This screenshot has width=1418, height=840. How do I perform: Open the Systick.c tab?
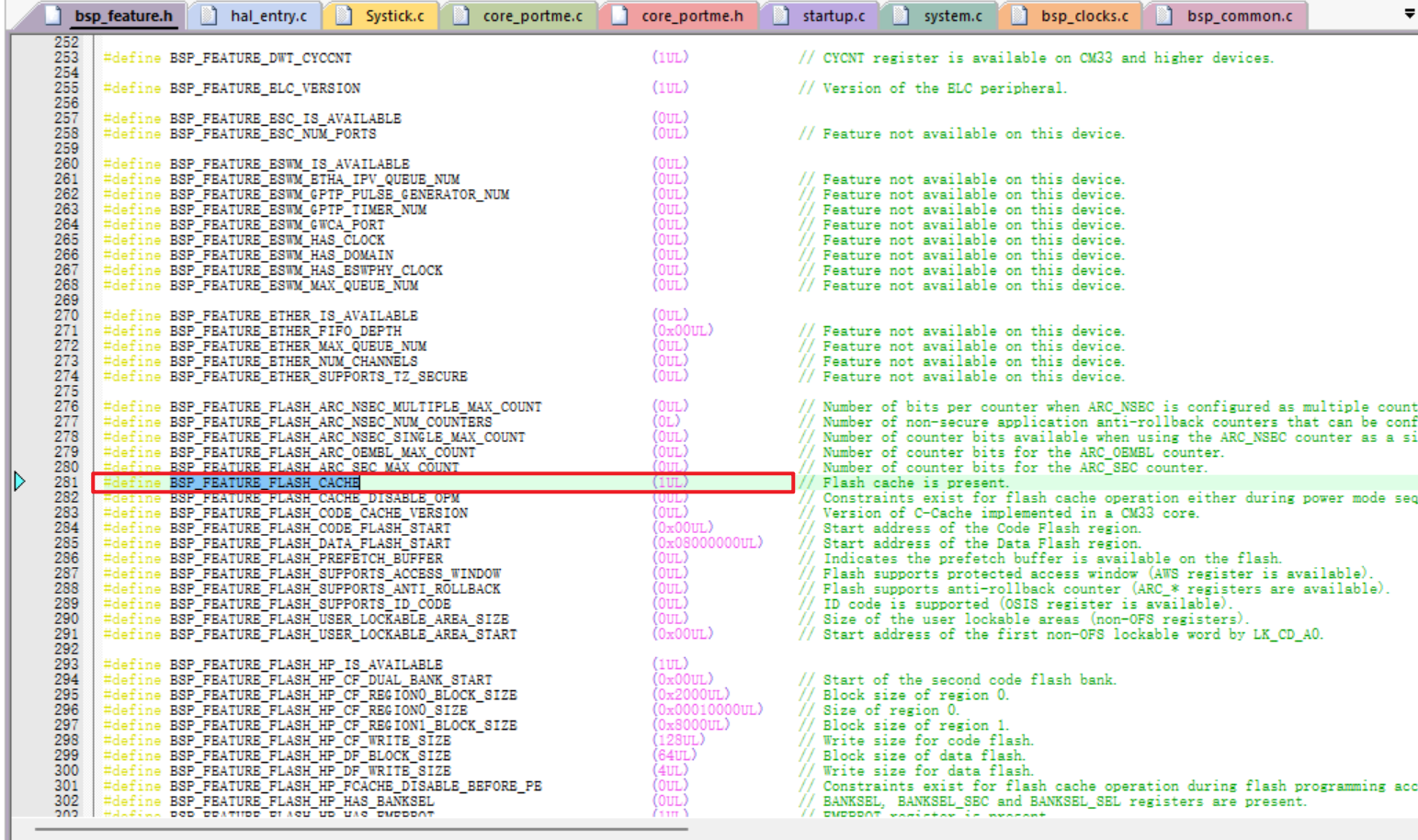tap(381, 16)
